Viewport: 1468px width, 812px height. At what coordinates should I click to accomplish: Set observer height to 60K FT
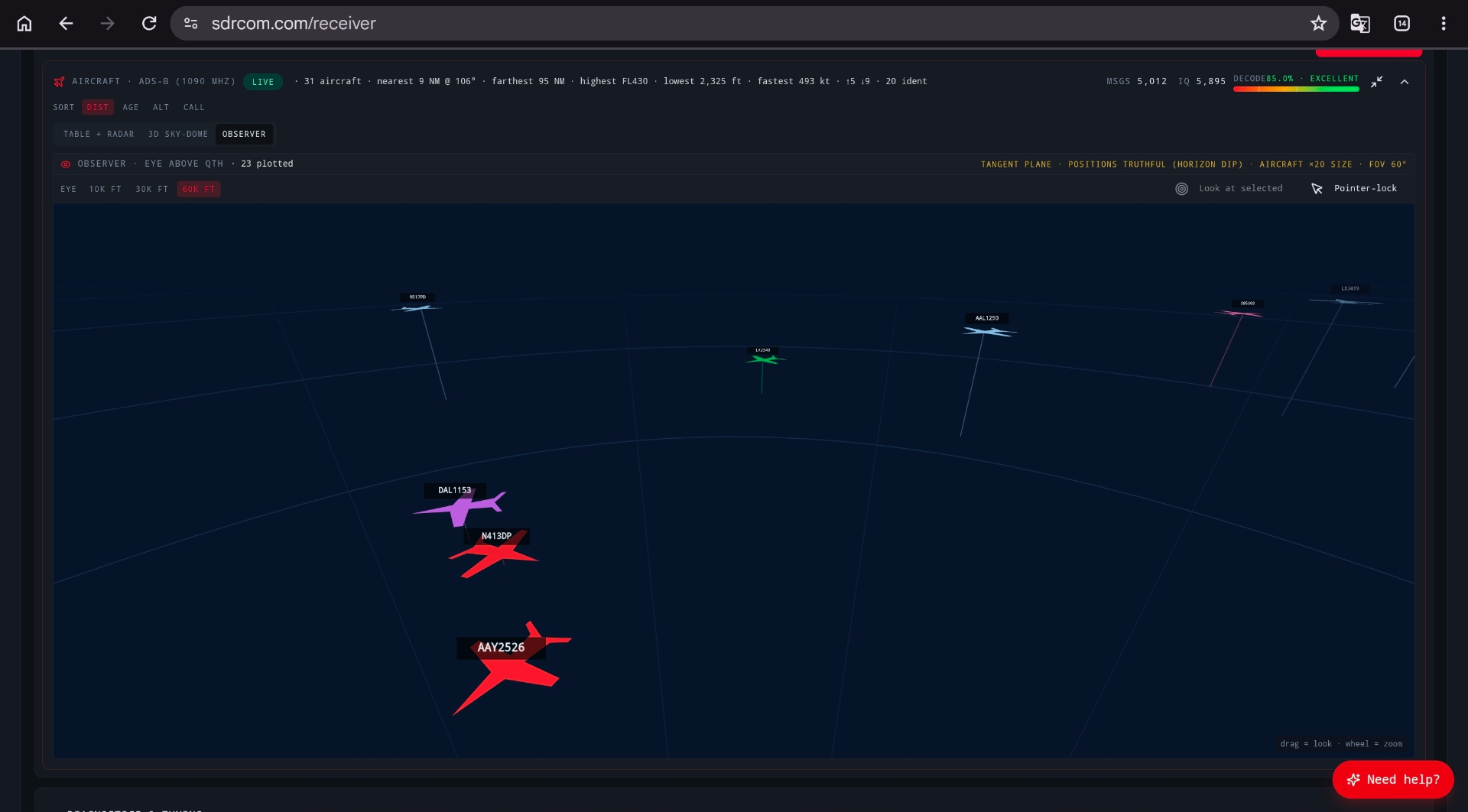199,190
